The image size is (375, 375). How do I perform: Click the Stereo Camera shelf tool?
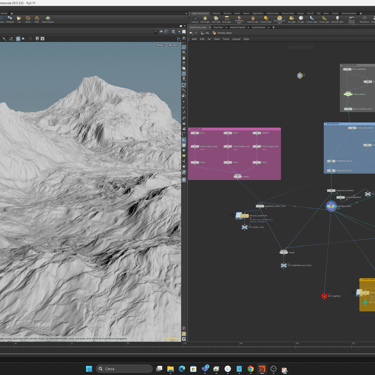[x=351, y=19]
